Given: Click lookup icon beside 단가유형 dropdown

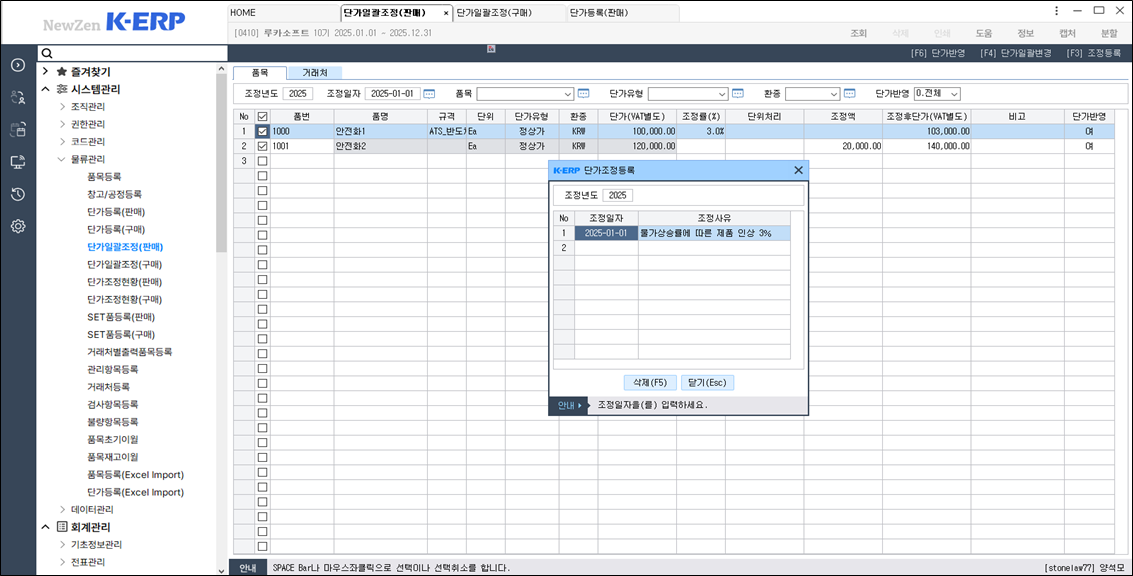Looking at the screenshot, I should click(x=738, y=94).
